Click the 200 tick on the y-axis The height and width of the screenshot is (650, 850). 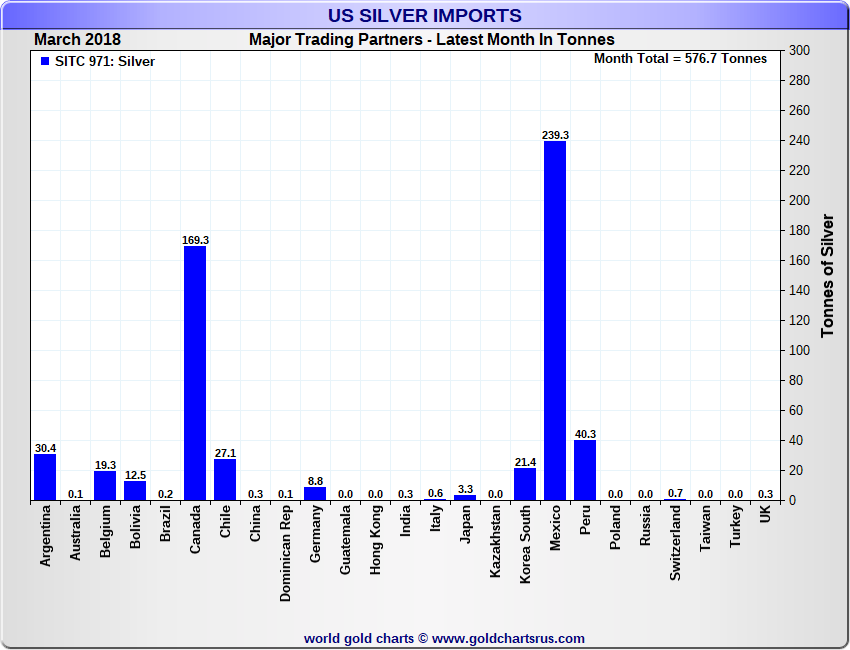click(x=800, y=201)
